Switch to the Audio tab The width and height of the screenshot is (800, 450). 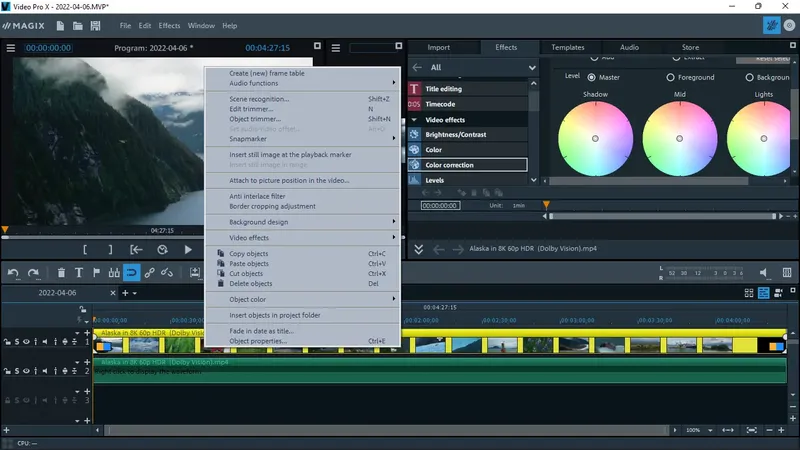click(x=629, y=47)
